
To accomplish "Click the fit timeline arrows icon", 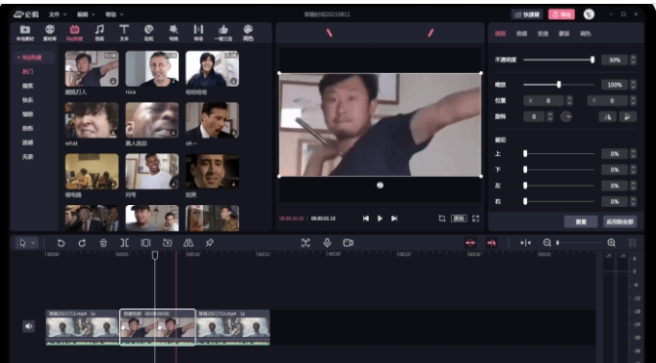I will (x=525, y=243).
